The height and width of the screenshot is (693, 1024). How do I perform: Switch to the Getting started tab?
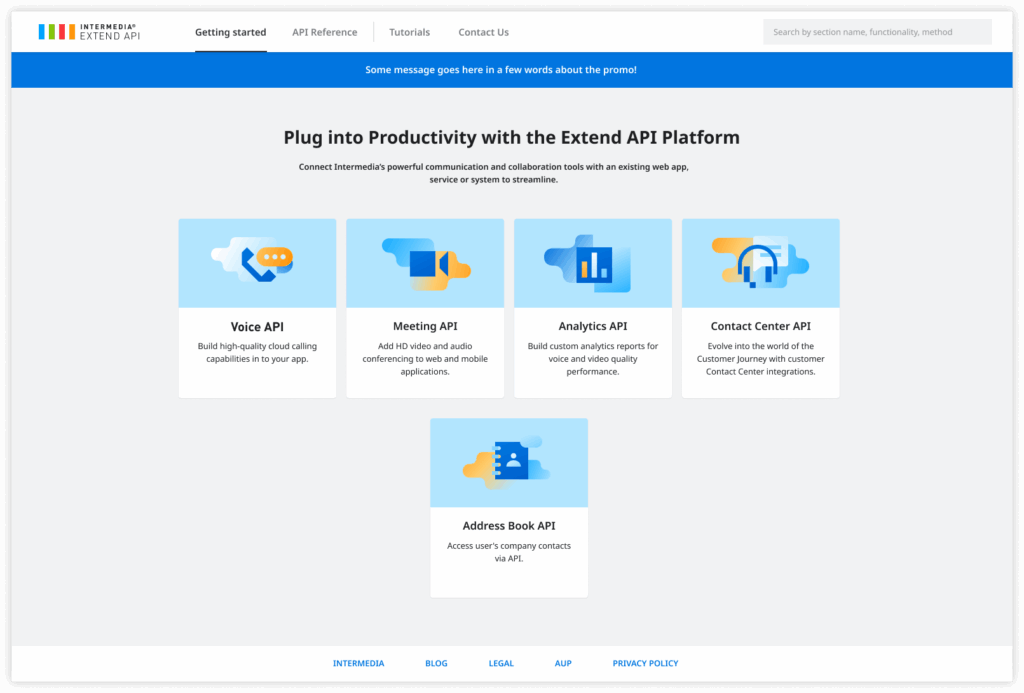coord(231,32)
